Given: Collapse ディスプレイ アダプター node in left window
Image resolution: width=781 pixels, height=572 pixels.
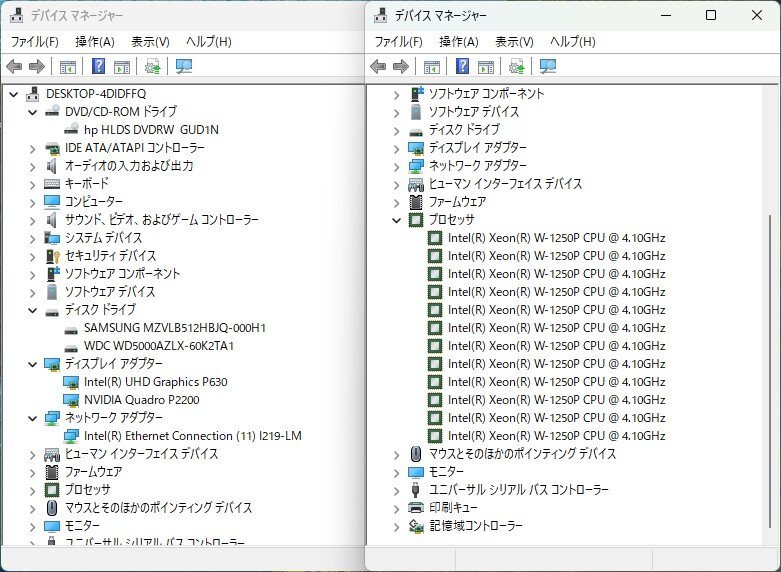Looking at the screenshot, I should click(x=32, y=364).
